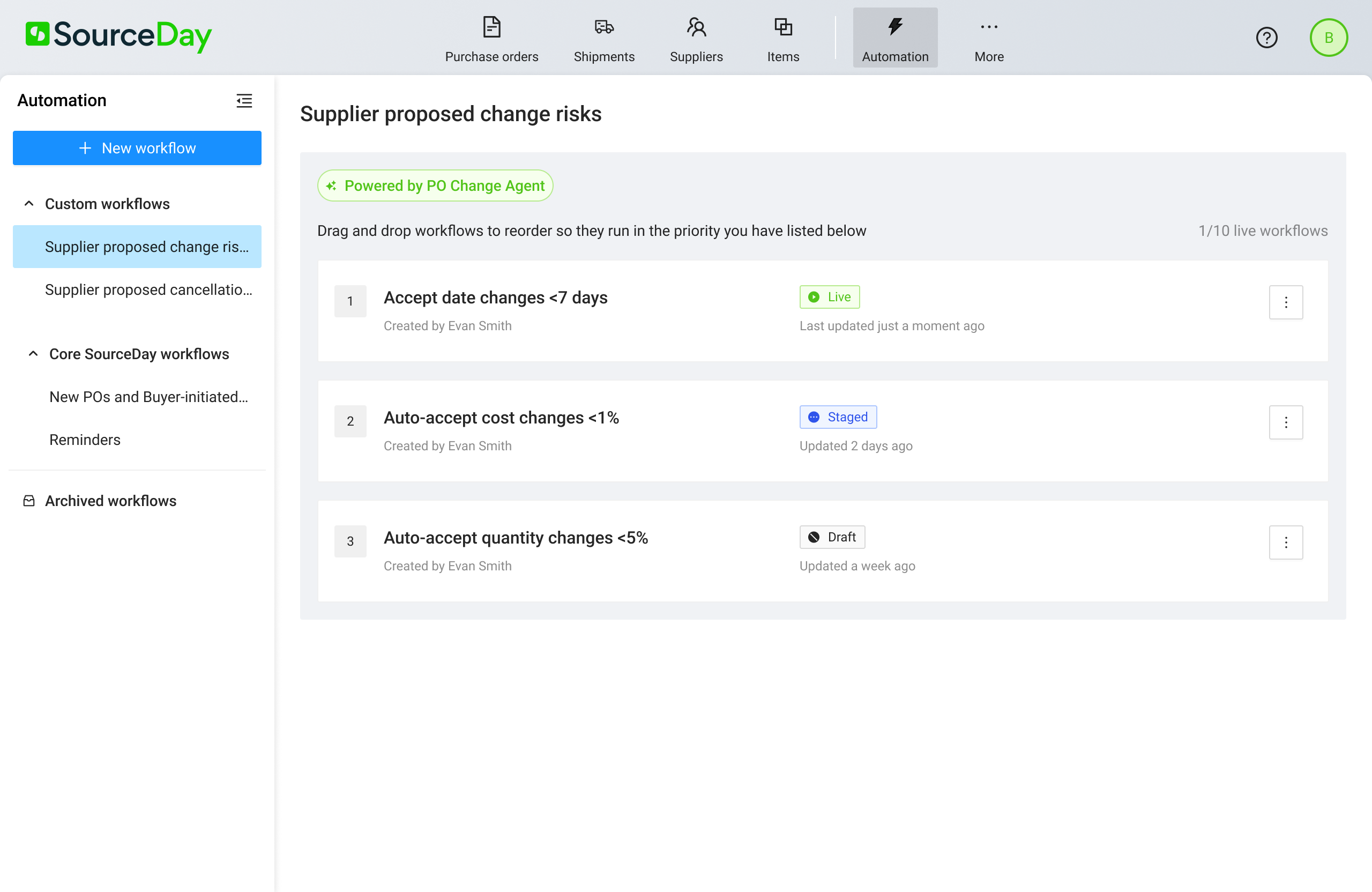Select the Reminders sidebar item
This screenshot has width=1372, height=892.
click(x=85, y=440)
